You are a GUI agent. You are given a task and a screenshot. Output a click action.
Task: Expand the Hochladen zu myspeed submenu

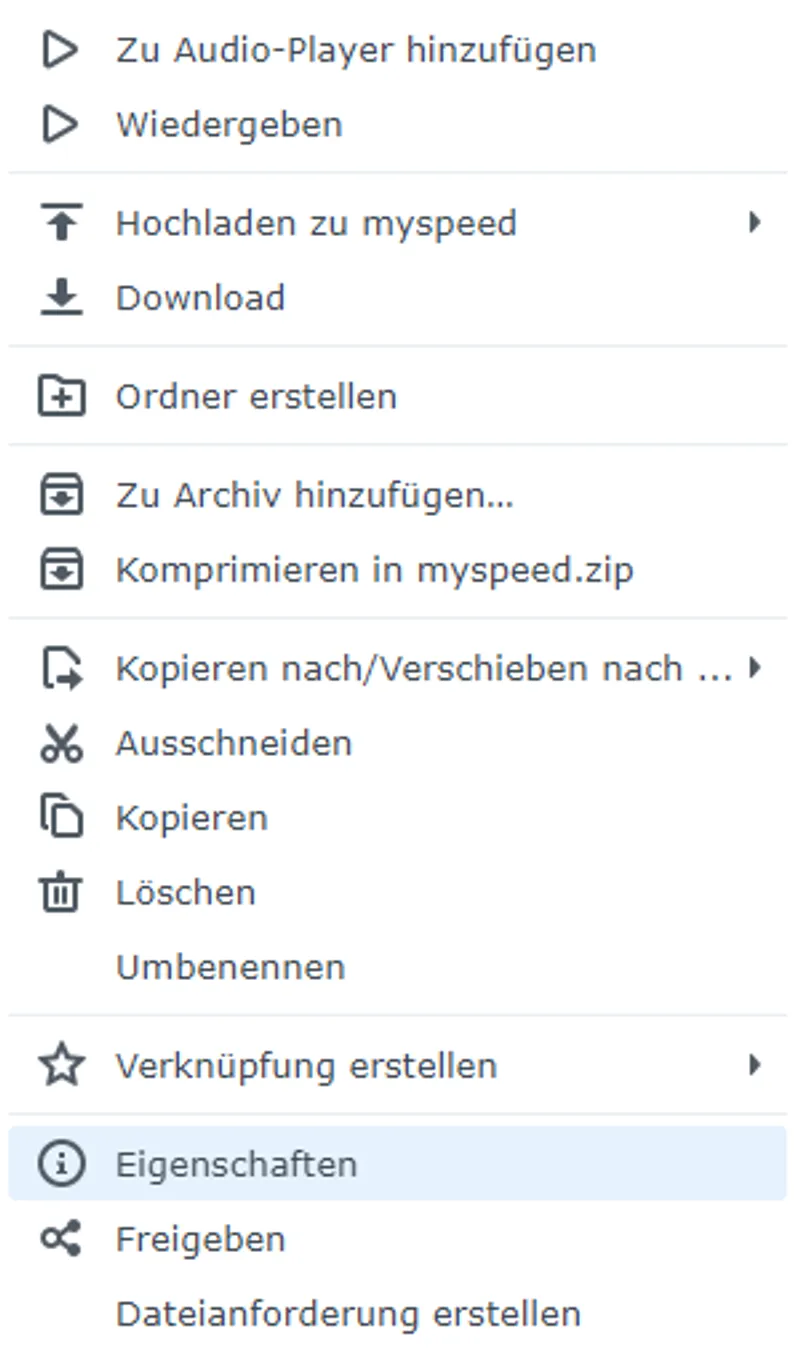coord(755,222)
